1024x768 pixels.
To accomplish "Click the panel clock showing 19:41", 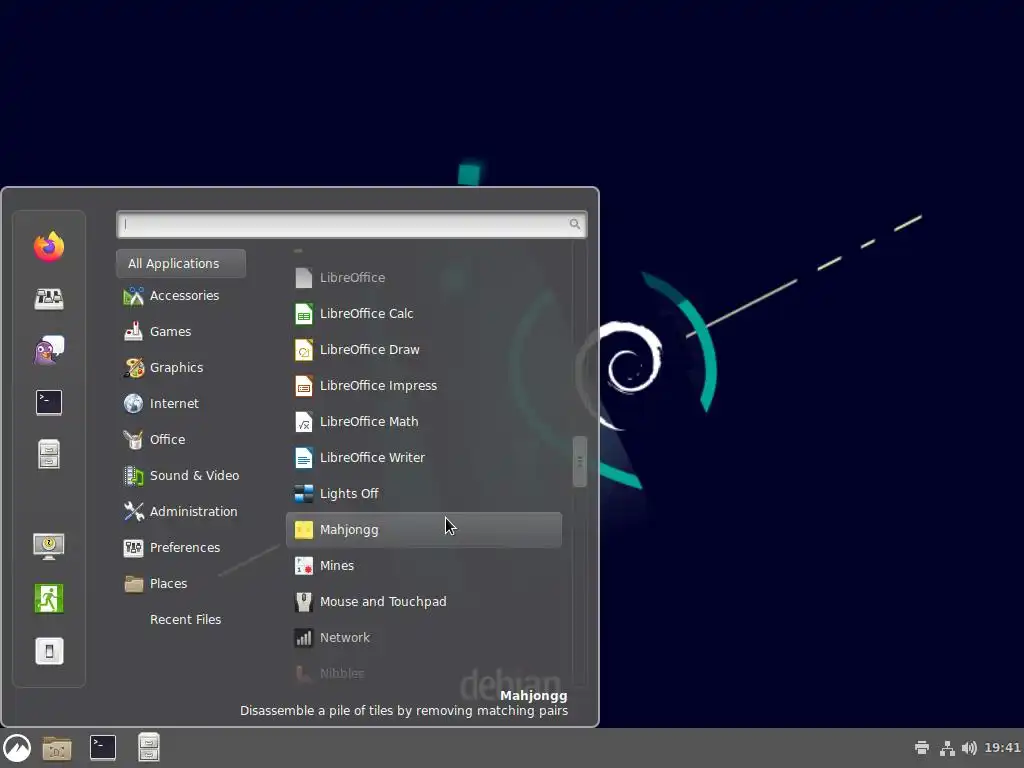I will [1002, 748].
